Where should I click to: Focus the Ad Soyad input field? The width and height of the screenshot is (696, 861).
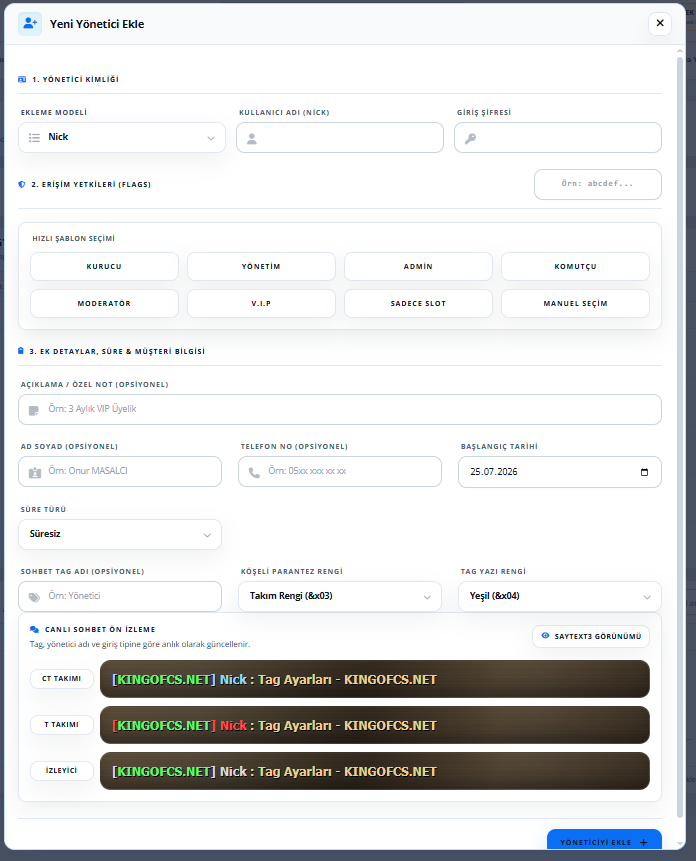[120, 472]
